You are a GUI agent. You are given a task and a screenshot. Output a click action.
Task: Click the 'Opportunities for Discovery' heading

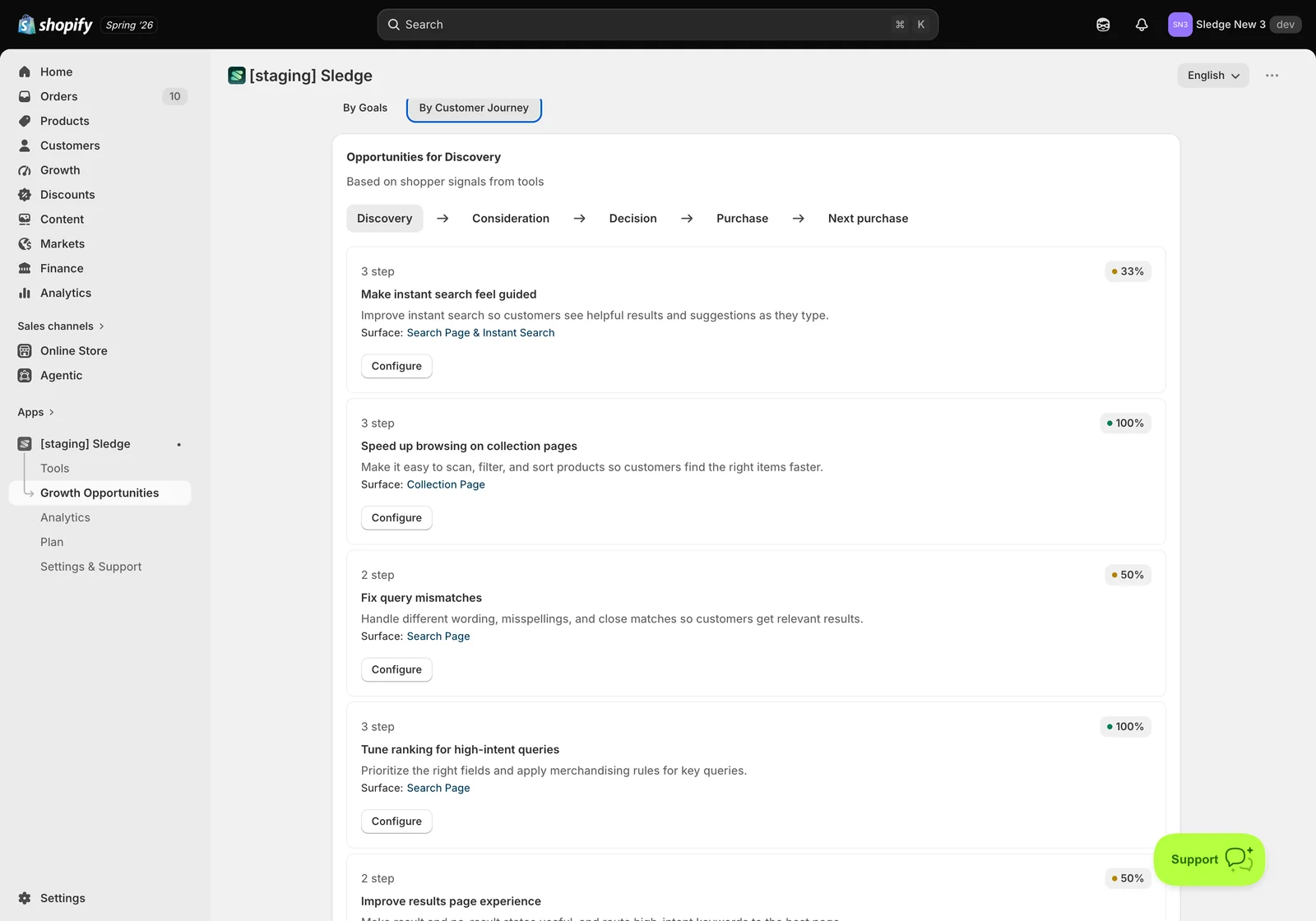click(x=424, y=157)
